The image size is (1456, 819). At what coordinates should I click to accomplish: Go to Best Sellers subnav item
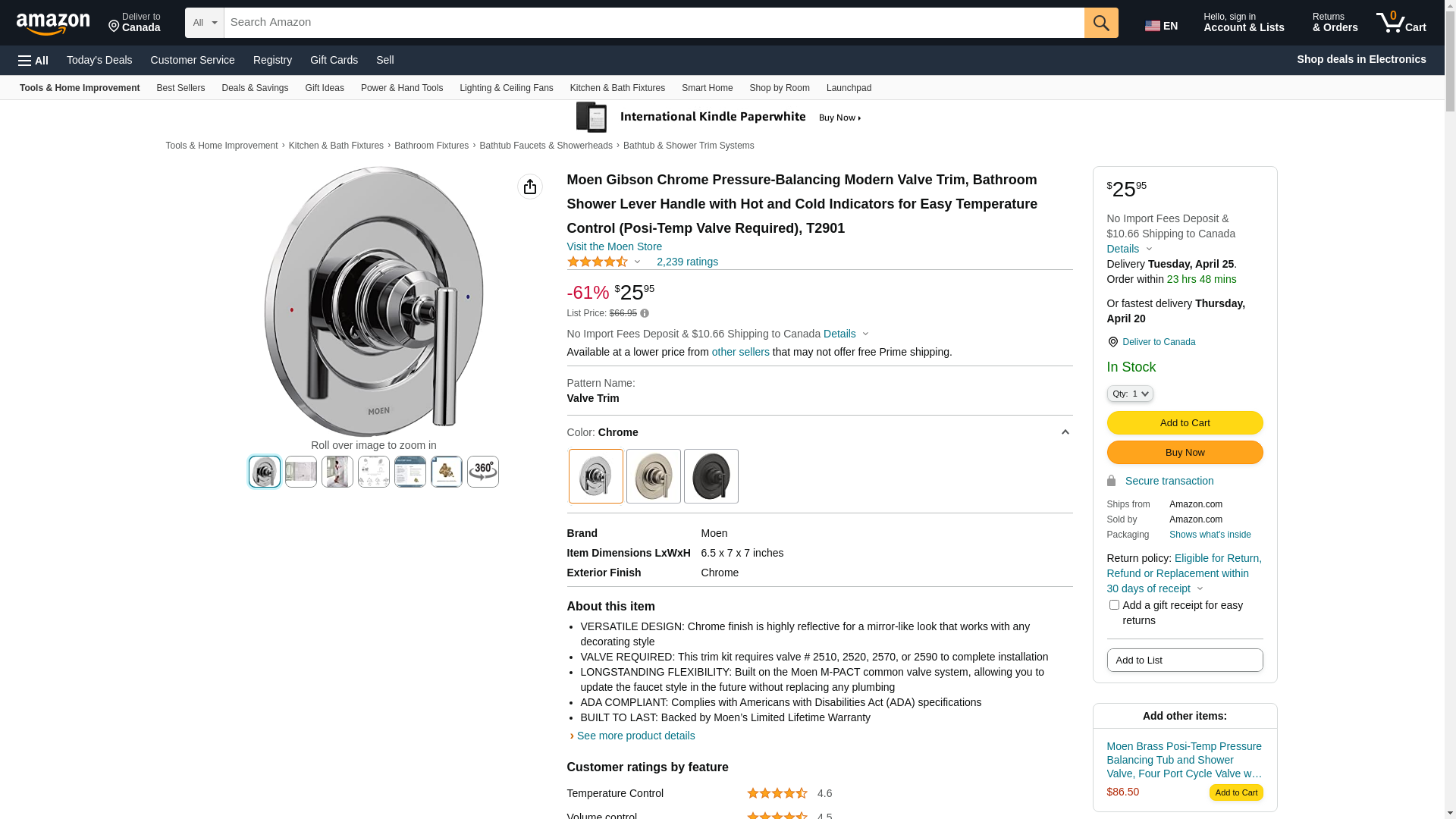[x=180, y=88]
